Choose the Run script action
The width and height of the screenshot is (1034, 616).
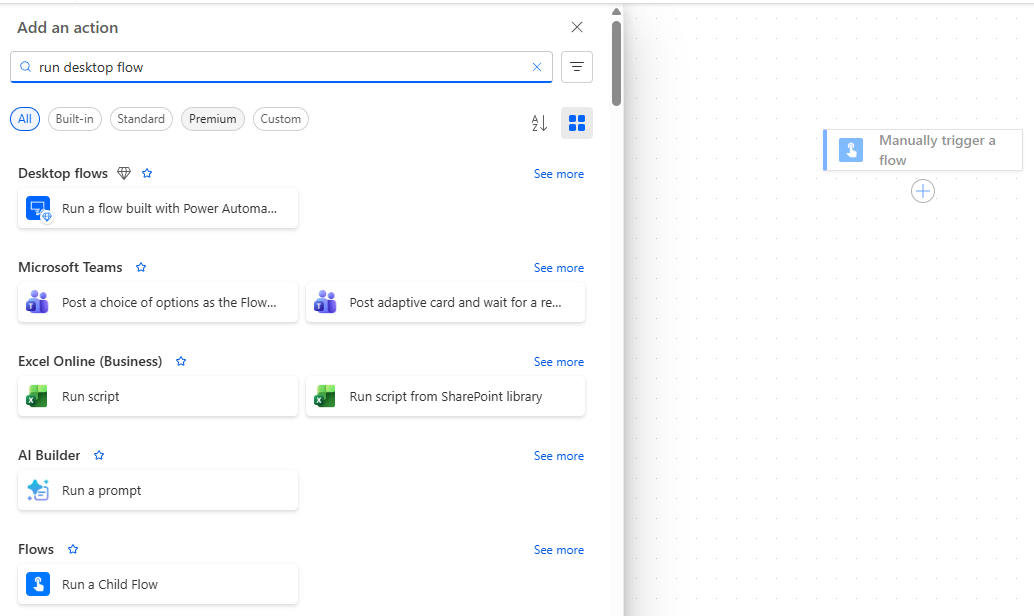158,396
